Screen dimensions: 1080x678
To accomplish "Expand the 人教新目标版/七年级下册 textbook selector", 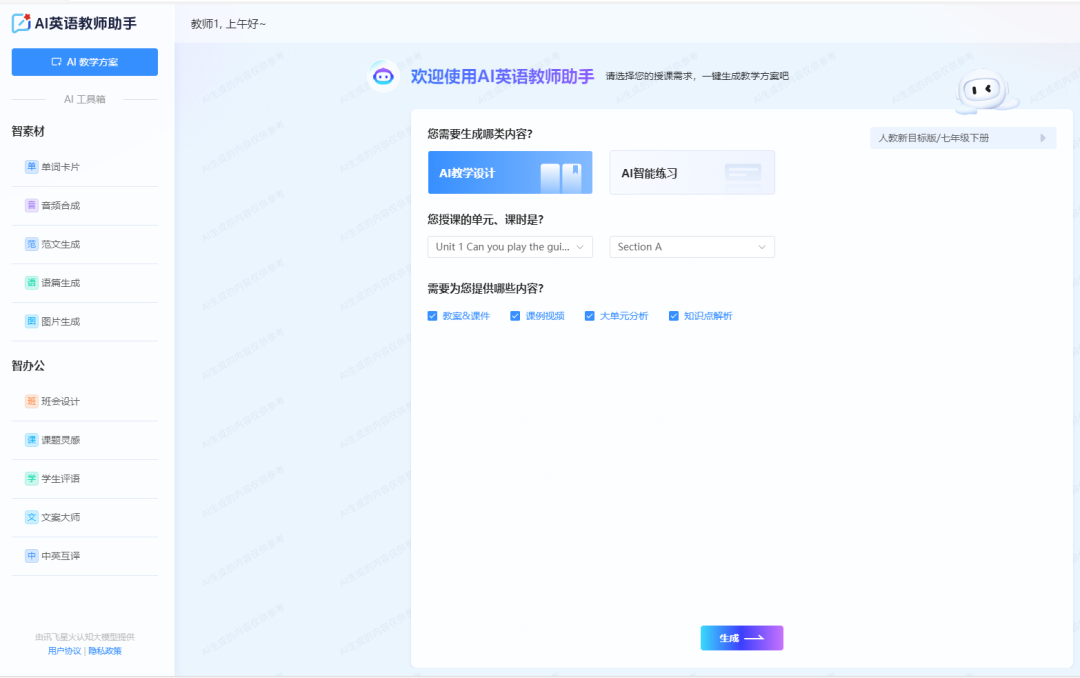I will pyautogui.click(x=962, y=138).
